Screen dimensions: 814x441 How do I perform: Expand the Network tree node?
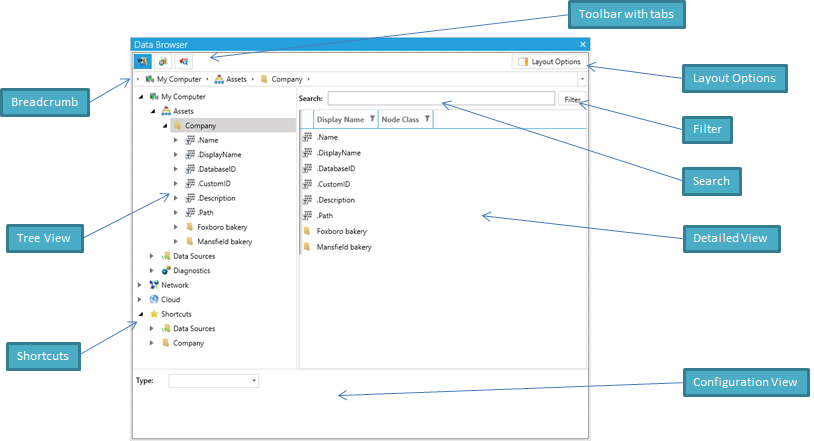(140, 285)
